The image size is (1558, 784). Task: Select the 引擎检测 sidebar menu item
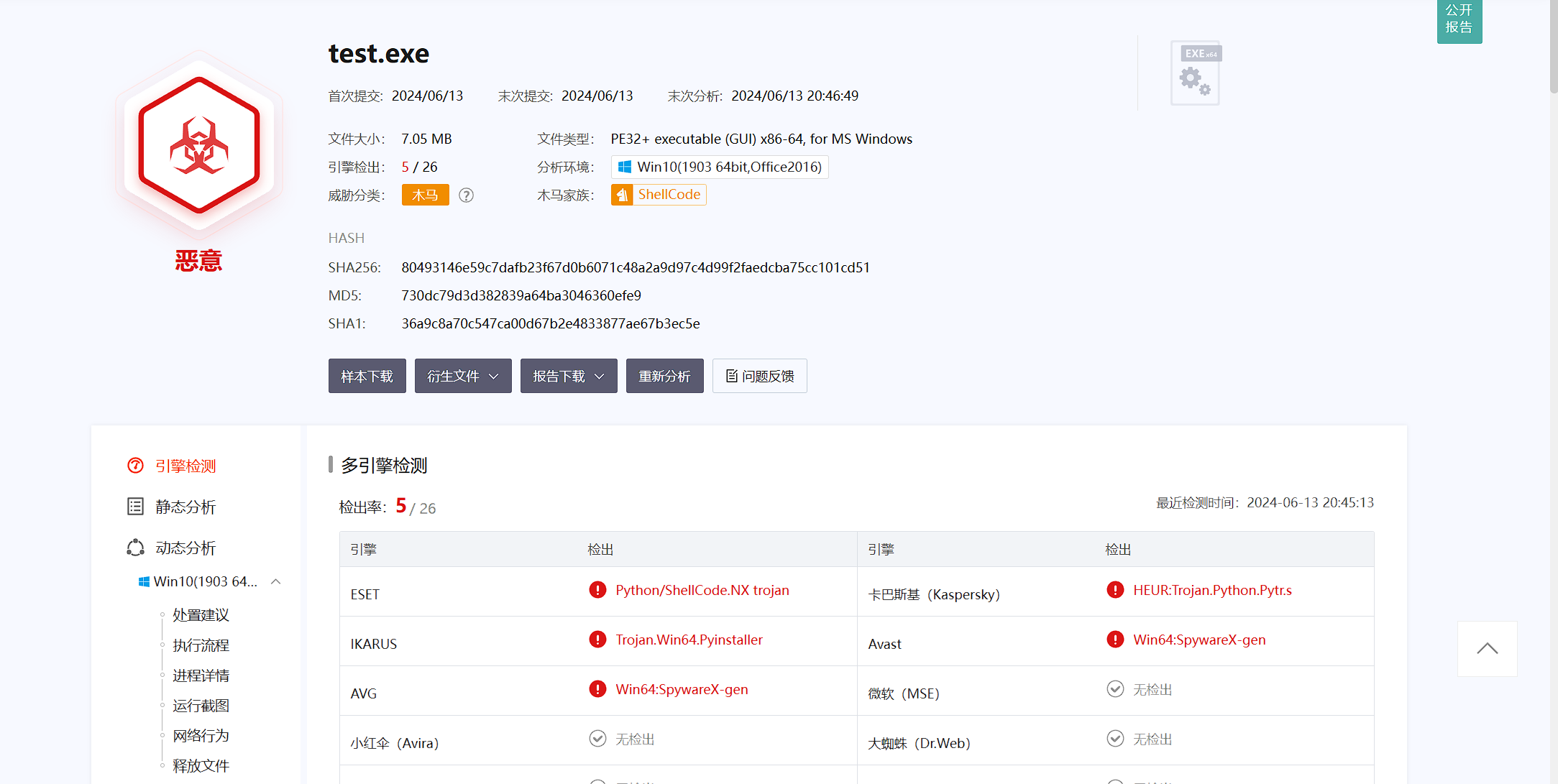click(185, 466)
